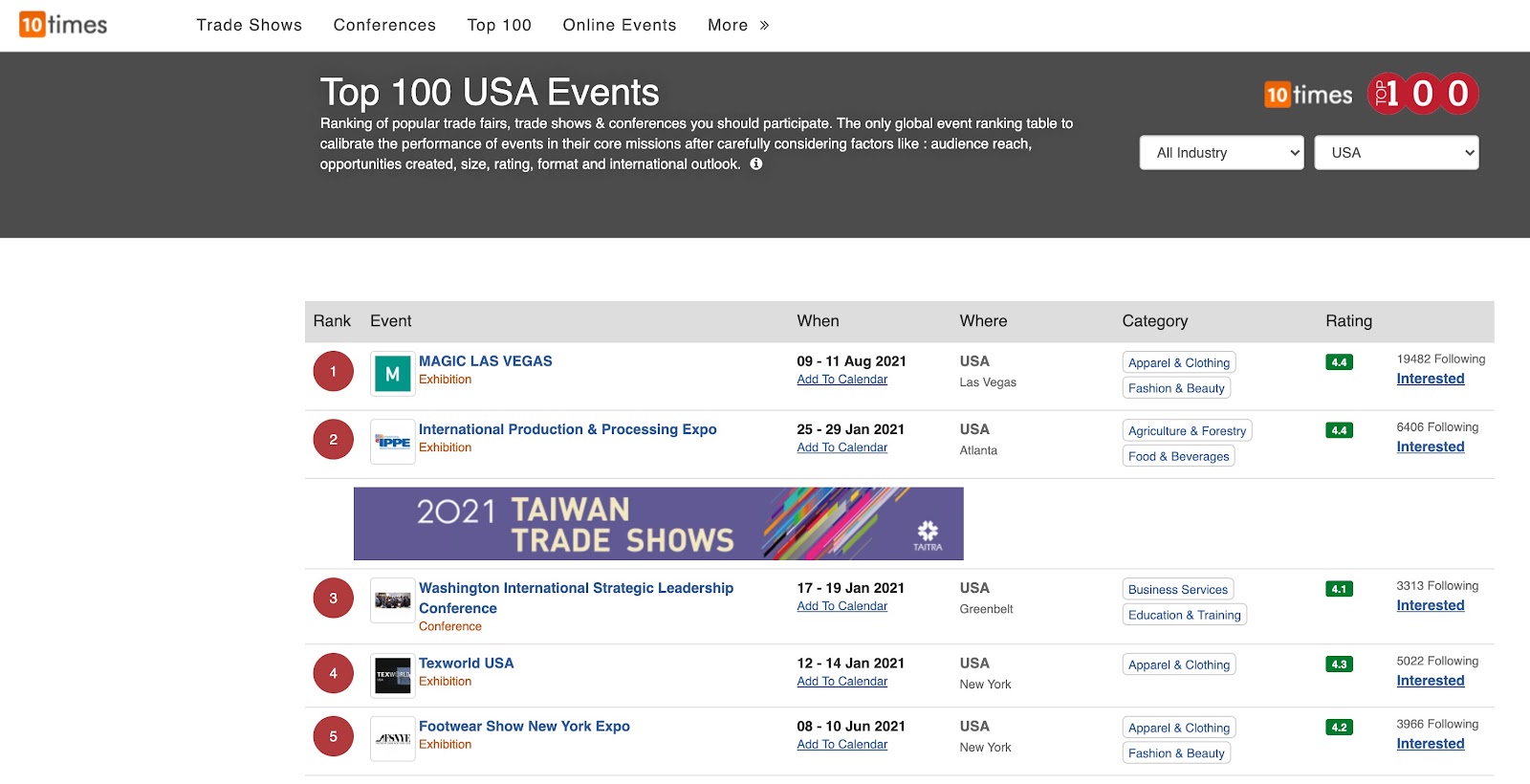Click the IPPE event logo
This screenshot has height=784, width=1530.
point(392,442)
